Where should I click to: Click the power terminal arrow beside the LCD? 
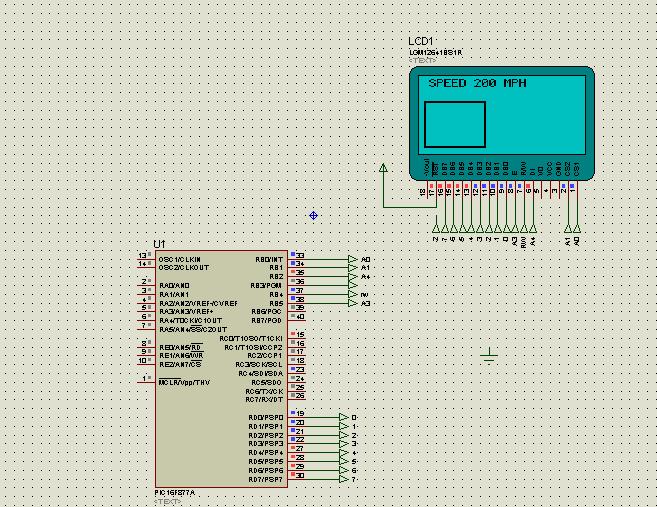[x=383, y=168]
